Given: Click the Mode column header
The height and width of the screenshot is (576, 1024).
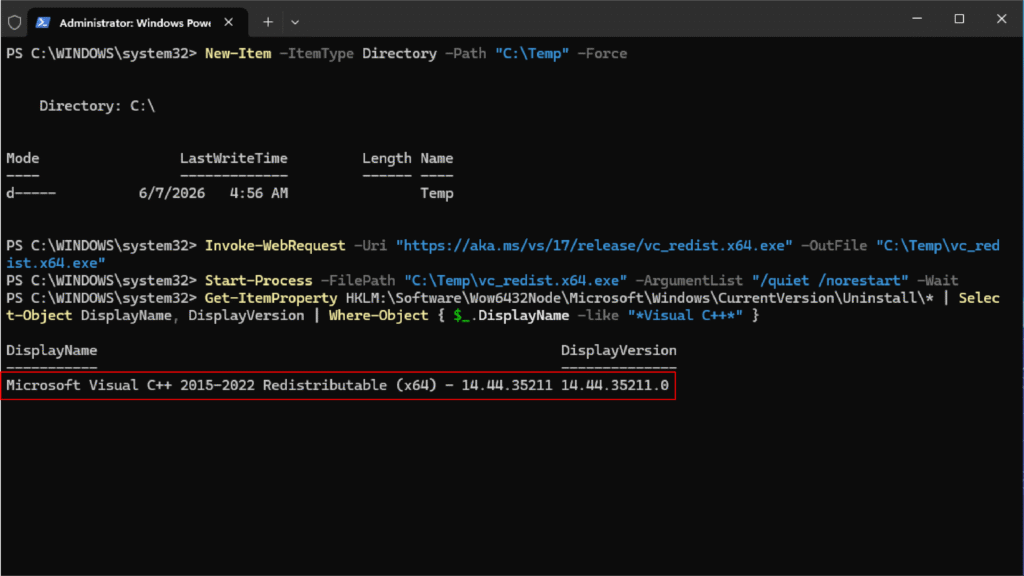Looking at the screenshot, I should (x=23, y=158).
